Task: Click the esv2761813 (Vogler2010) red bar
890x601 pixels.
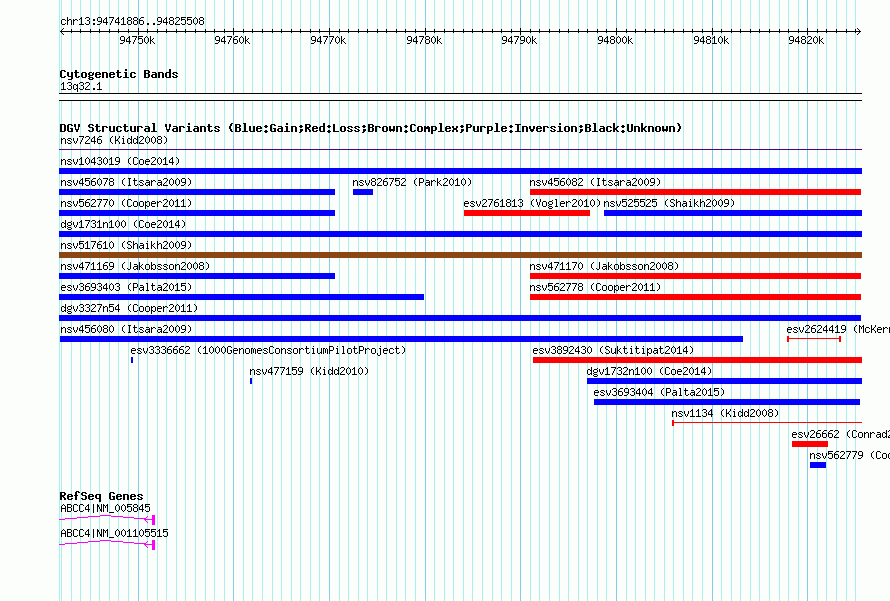Action: coord(527,213)
